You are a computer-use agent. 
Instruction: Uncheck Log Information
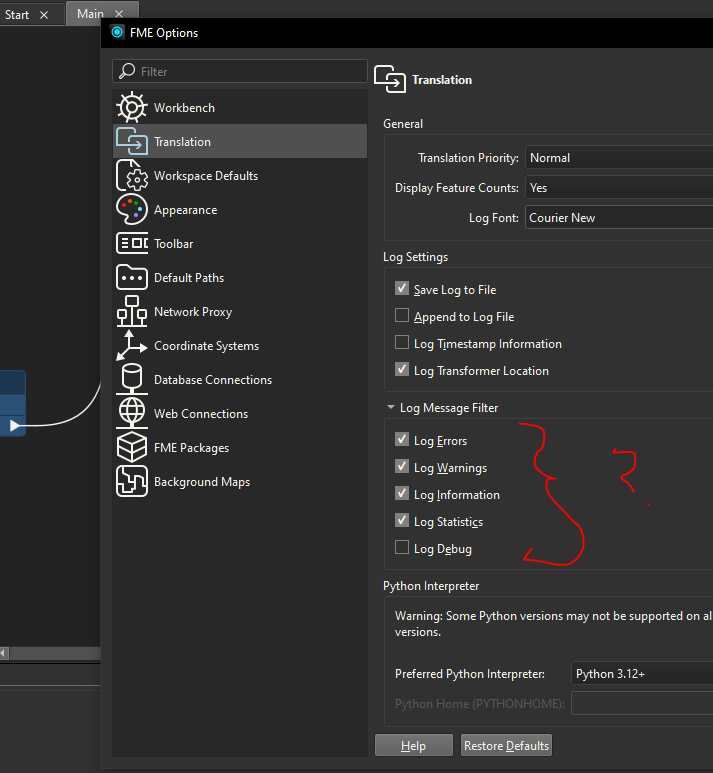coord(402,493)
